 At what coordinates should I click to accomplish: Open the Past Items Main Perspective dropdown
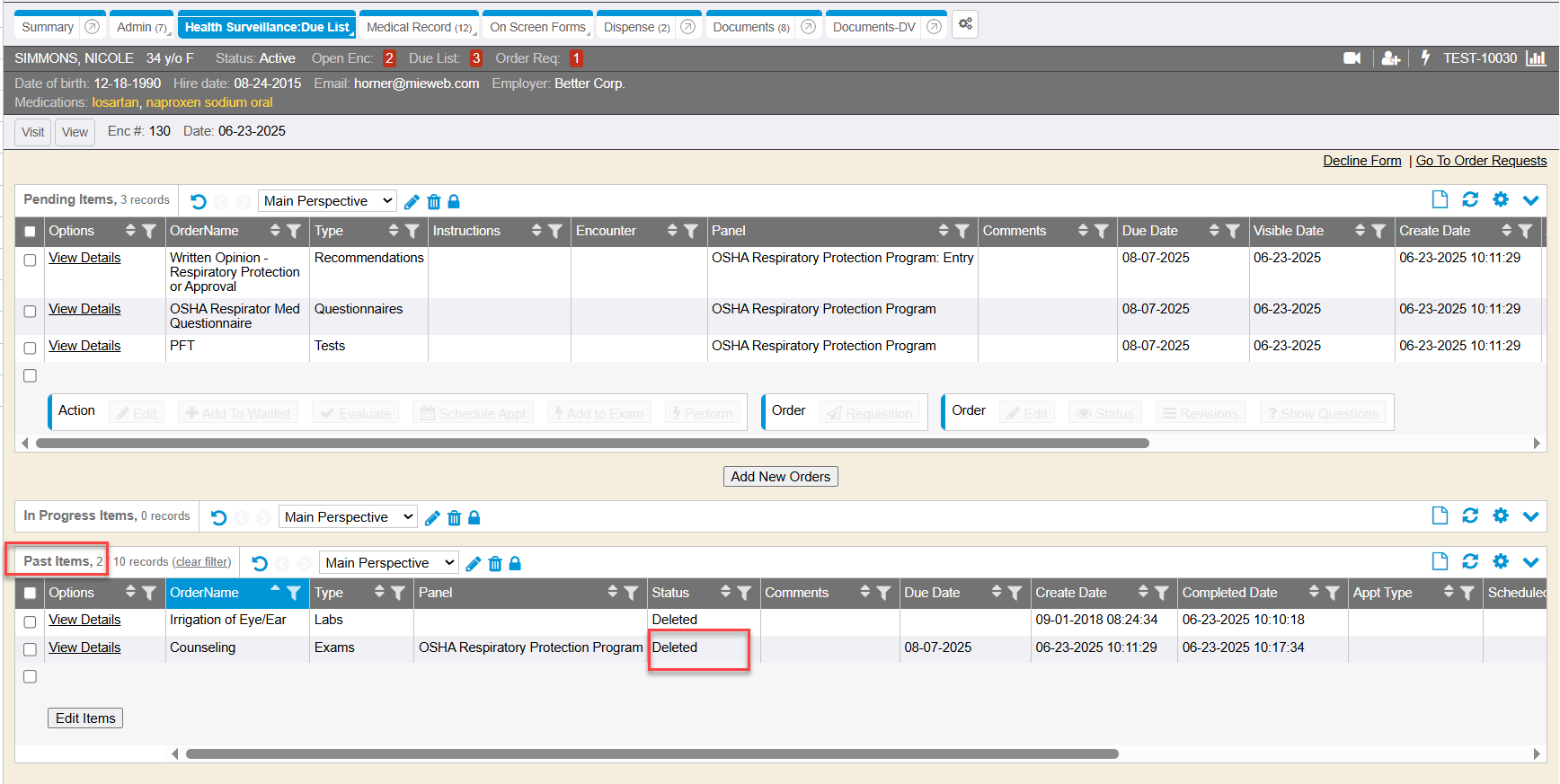coord(389,563)
